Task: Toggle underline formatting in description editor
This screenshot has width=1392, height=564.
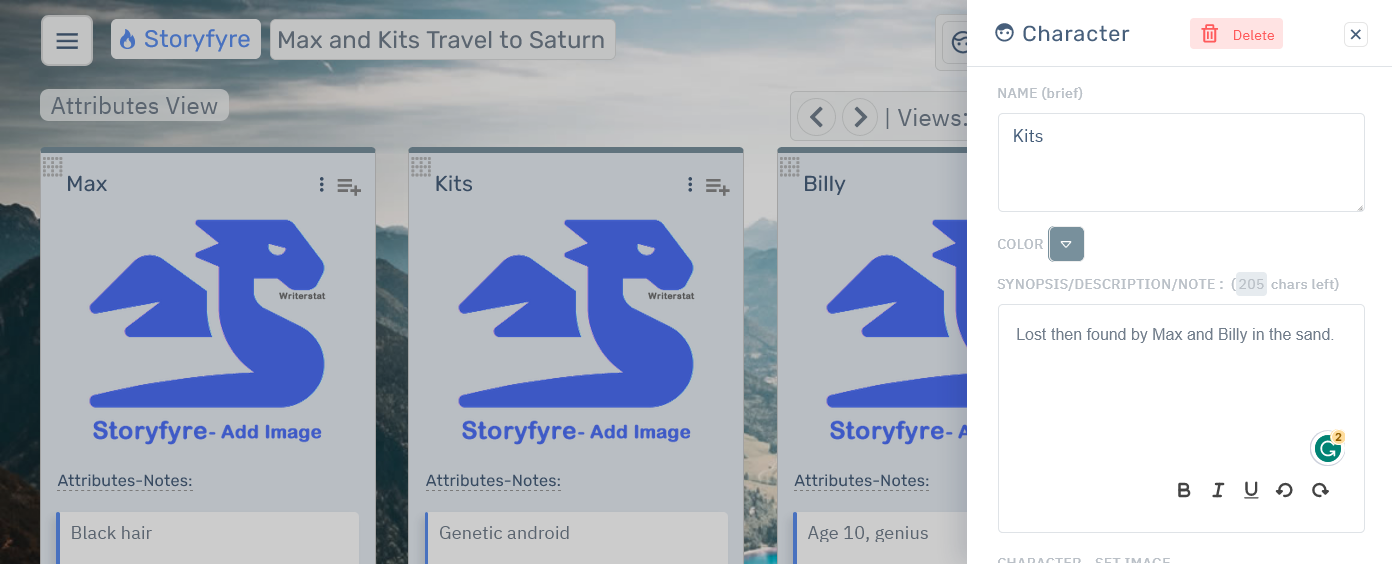Action: point(1251,490)
